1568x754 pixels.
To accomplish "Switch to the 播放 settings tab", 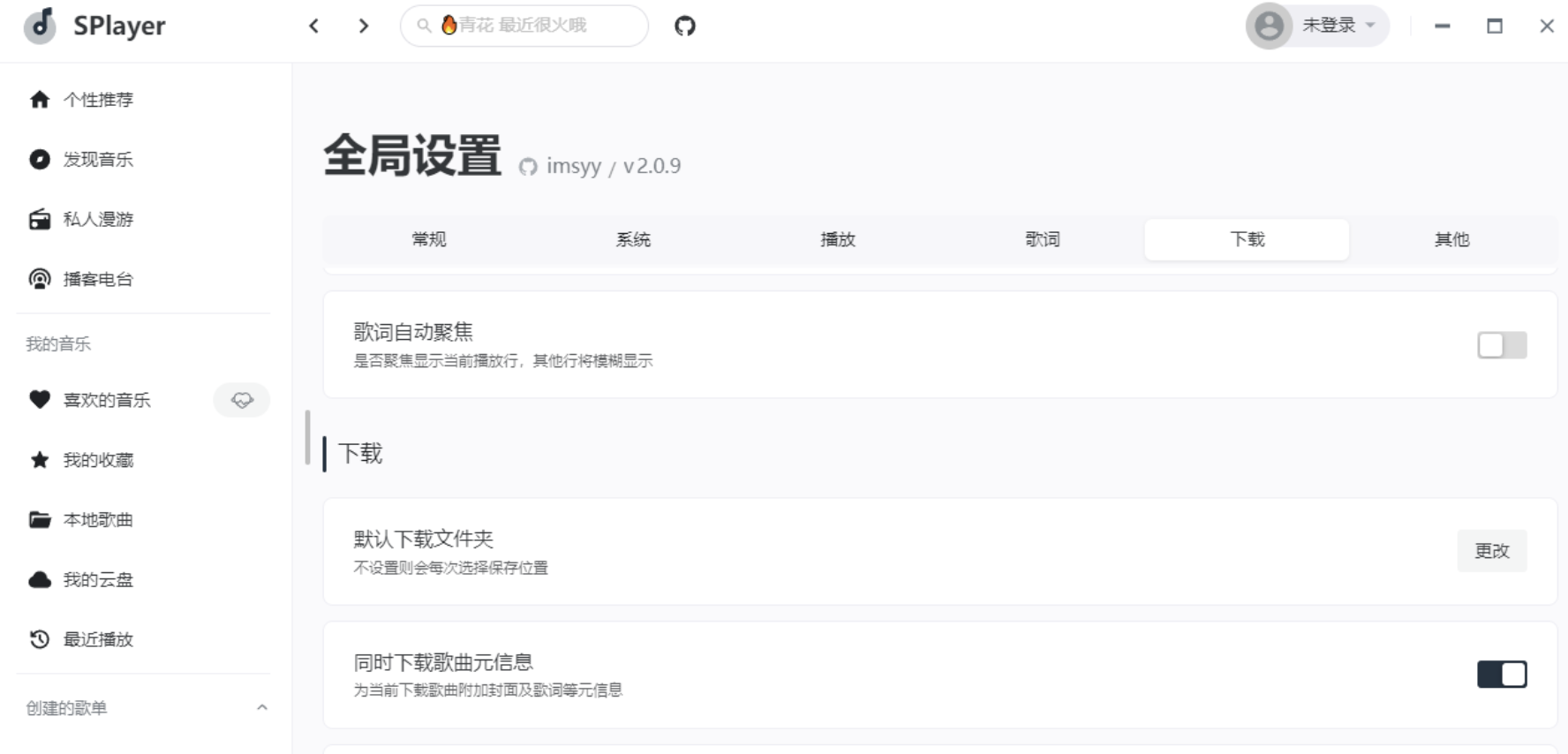I will coord(838,239).
